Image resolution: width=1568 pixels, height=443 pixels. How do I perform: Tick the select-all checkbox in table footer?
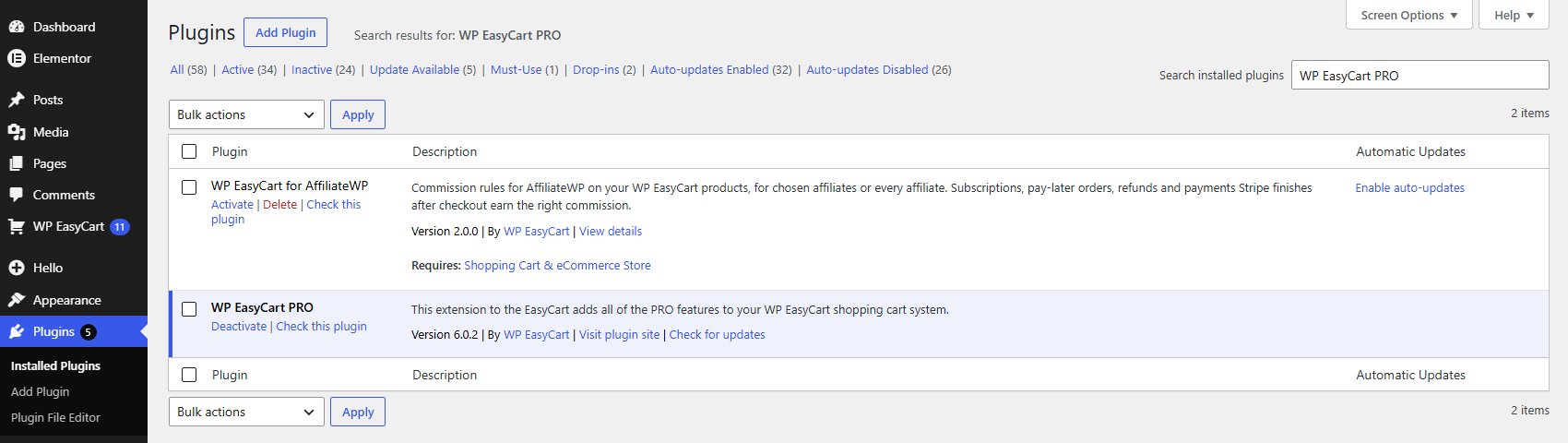point(189,375)
